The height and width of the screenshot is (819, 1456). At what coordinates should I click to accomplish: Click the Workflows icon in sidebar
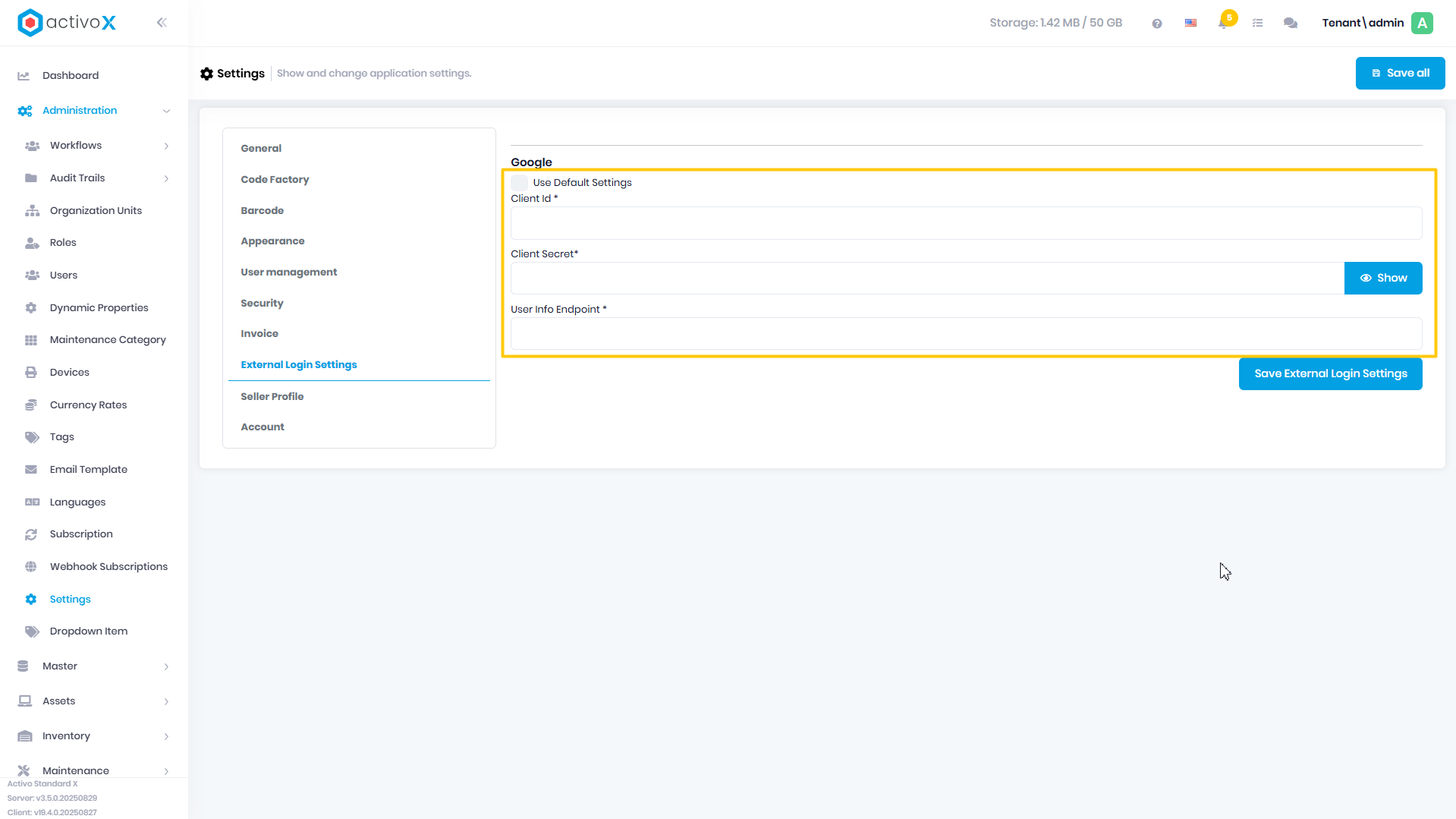tap(32, 146)
